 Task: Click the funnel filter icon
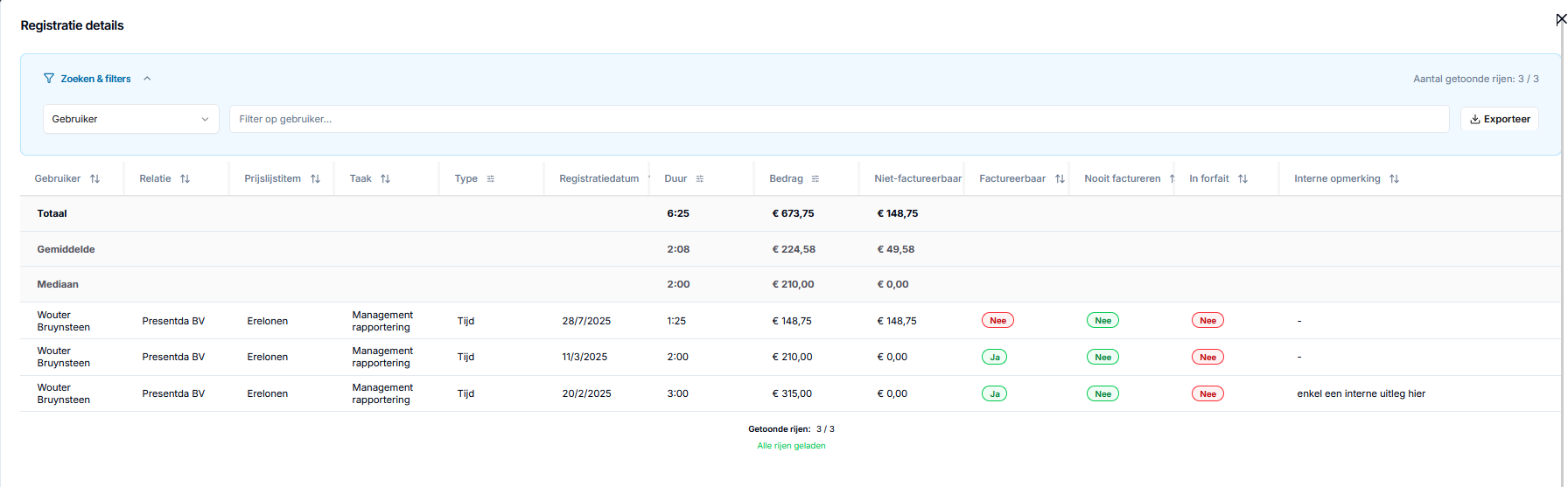49,79
